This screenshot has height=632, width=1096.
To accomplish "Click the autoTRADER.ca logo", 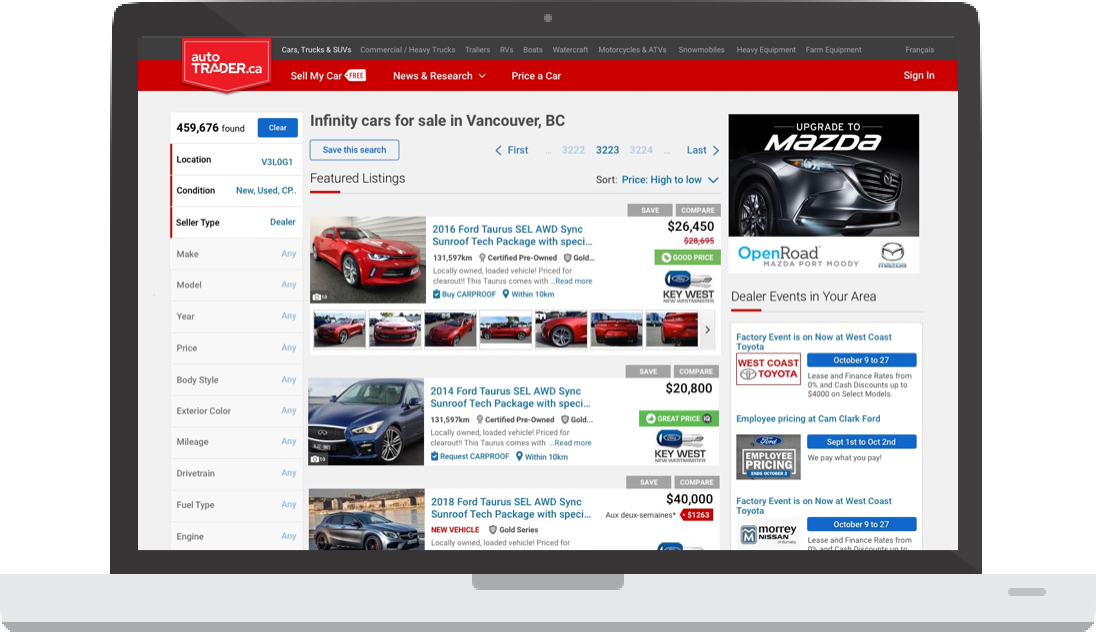I will tap(226, 64).
